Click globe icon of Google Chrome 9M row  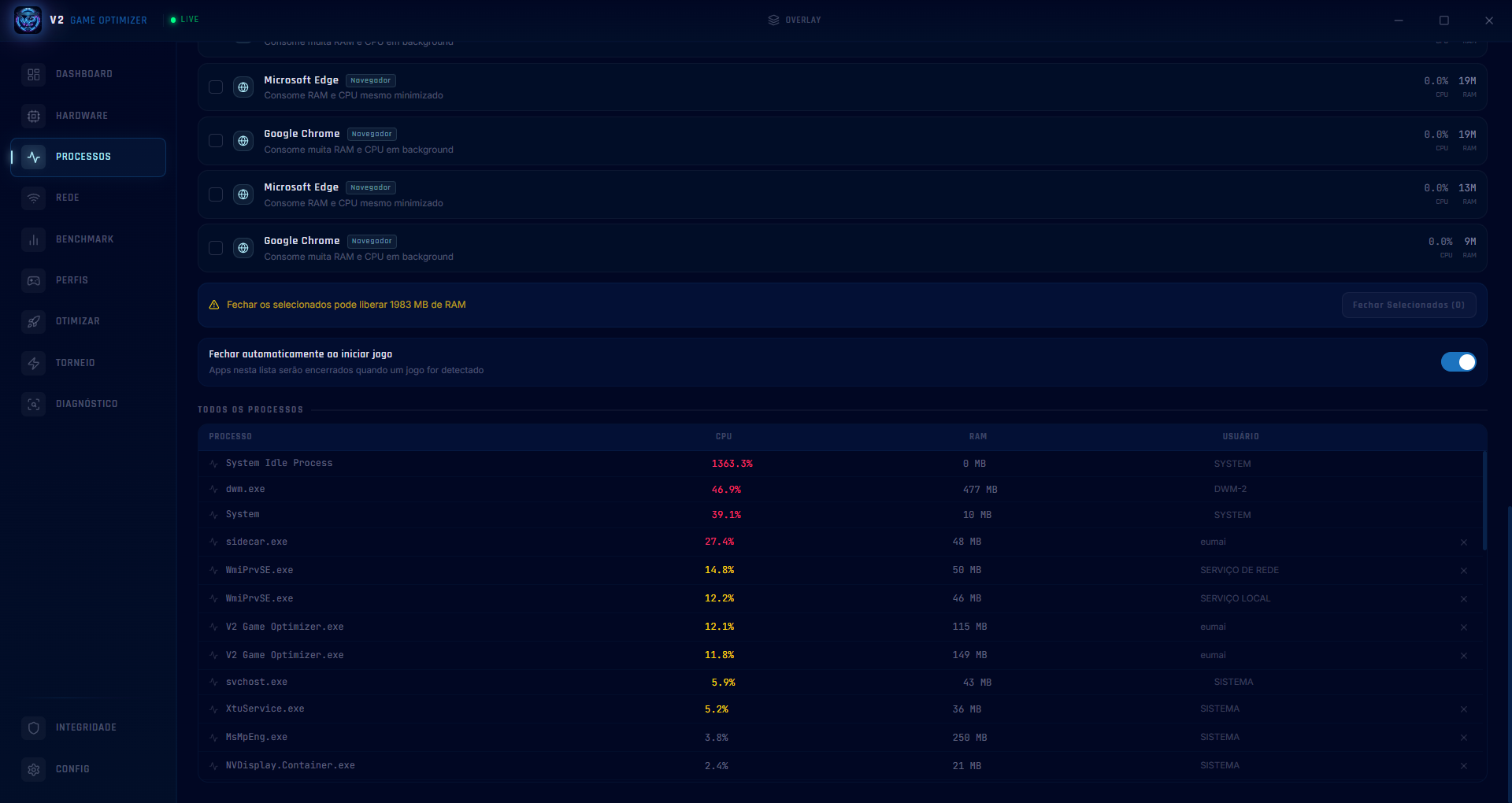tap(243, 248)
